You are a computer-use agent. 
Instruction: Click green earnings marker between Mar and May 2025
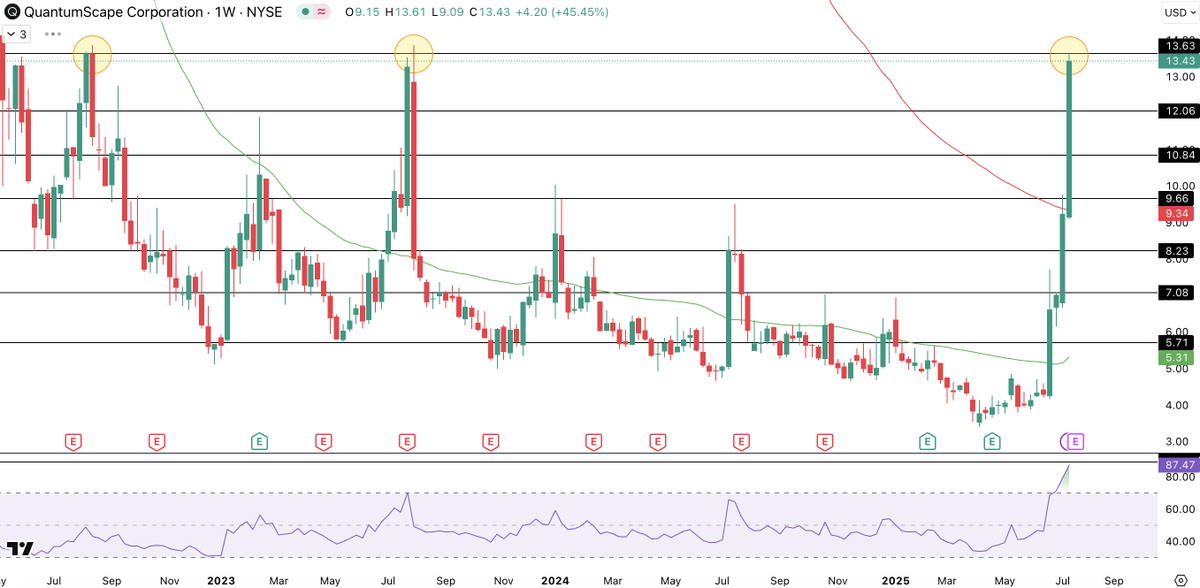(x=992, y=440)
